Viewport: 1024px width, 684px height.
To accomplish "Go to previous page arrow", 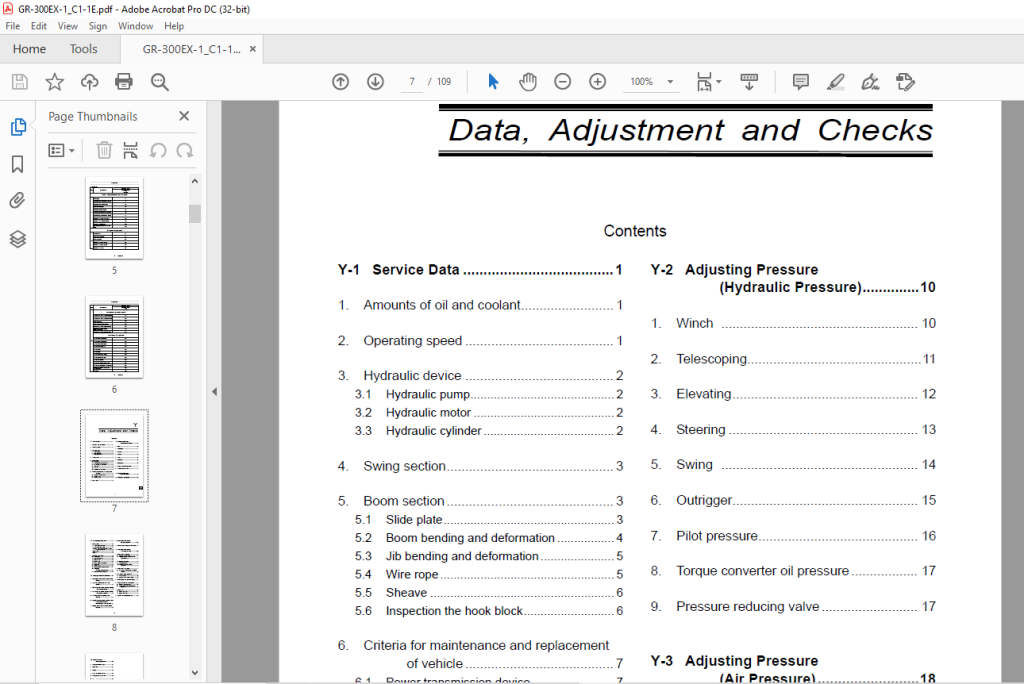I will coord(340,82).
